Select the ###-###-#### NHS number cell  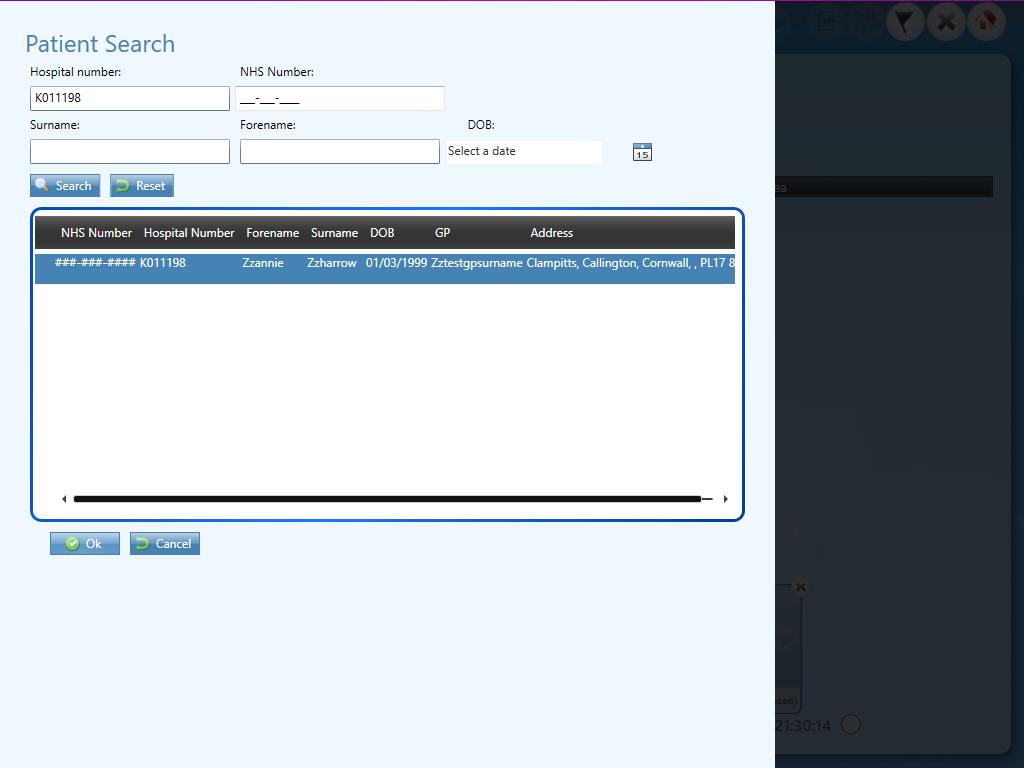[95, 263]
